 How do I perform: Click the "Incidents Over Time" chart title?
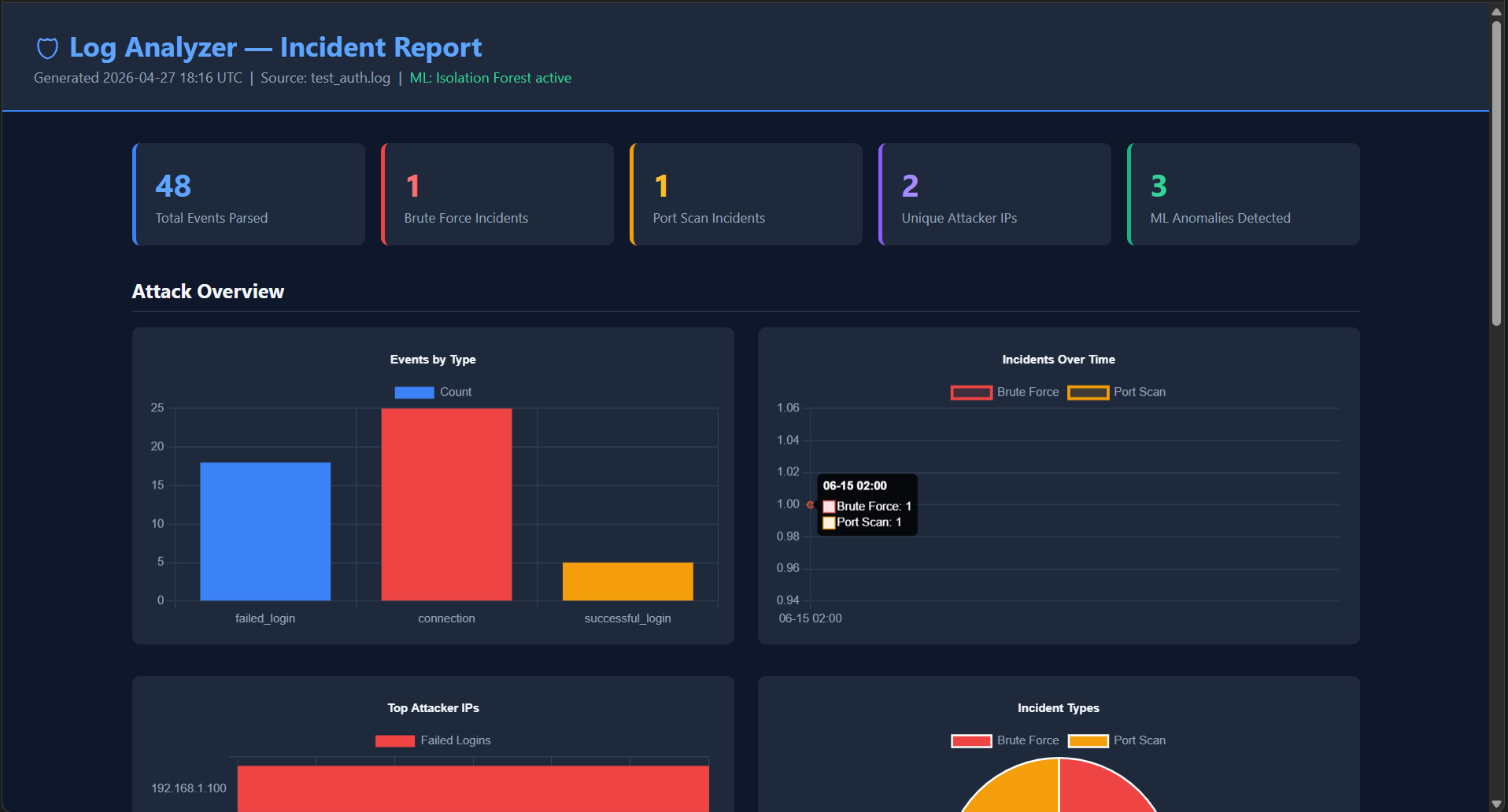(1059, 360)
